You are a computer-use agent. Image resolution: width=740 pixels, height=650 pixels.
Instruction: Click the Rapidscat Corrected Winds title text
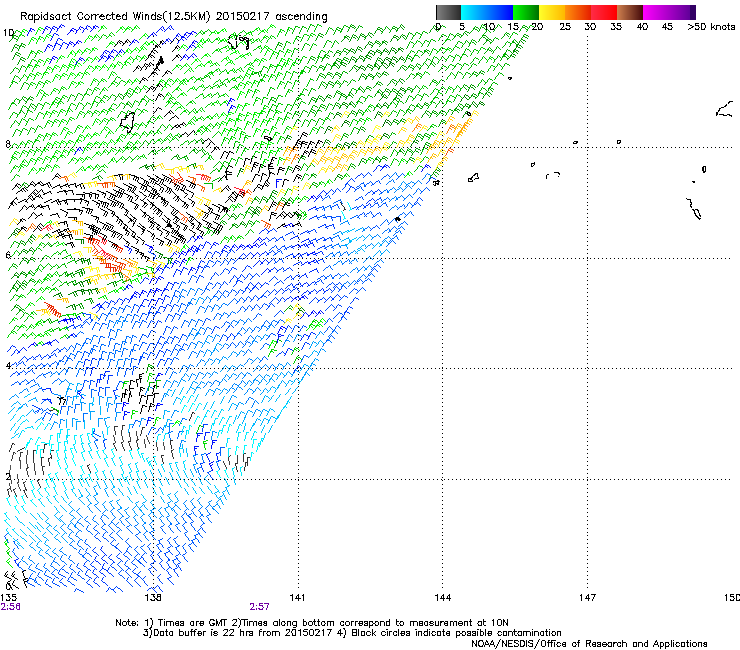pyautogui.click(x=174, y=17)
